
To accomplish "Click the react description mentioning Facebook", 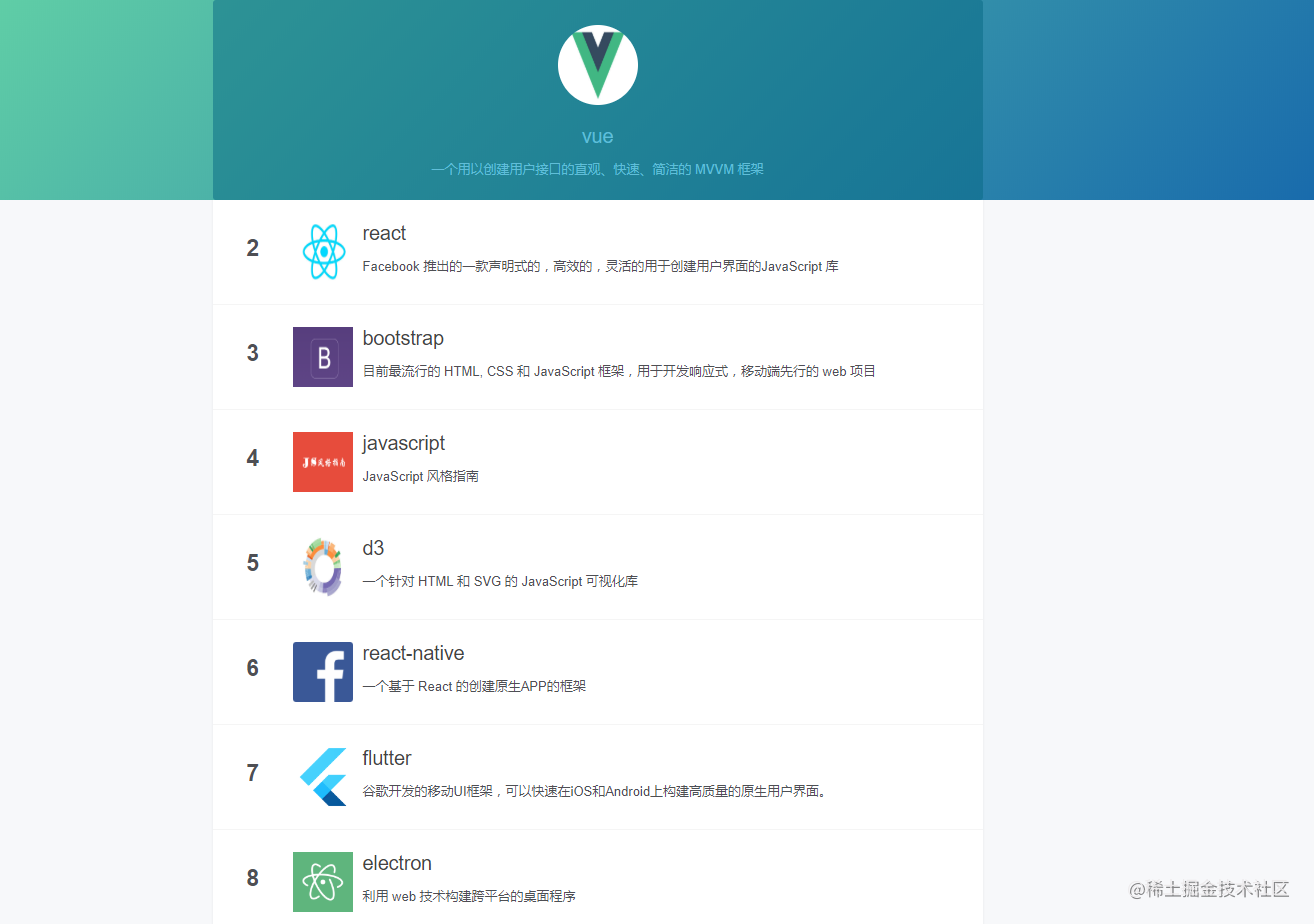I will (x=600, y=266).
